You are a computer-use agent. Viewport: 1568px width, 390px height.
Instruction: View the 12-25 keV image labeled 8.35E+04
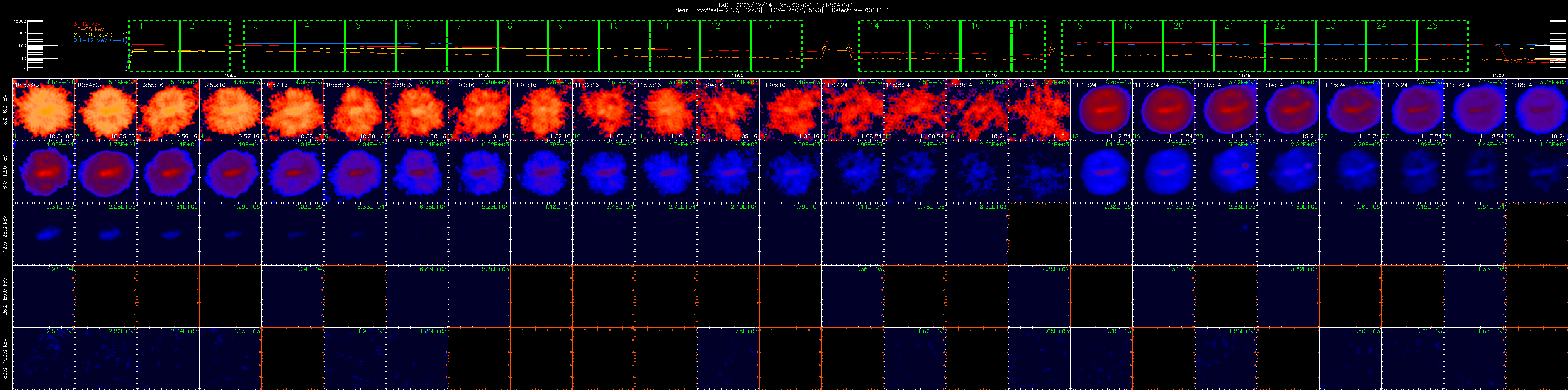[x=355, y=234]
